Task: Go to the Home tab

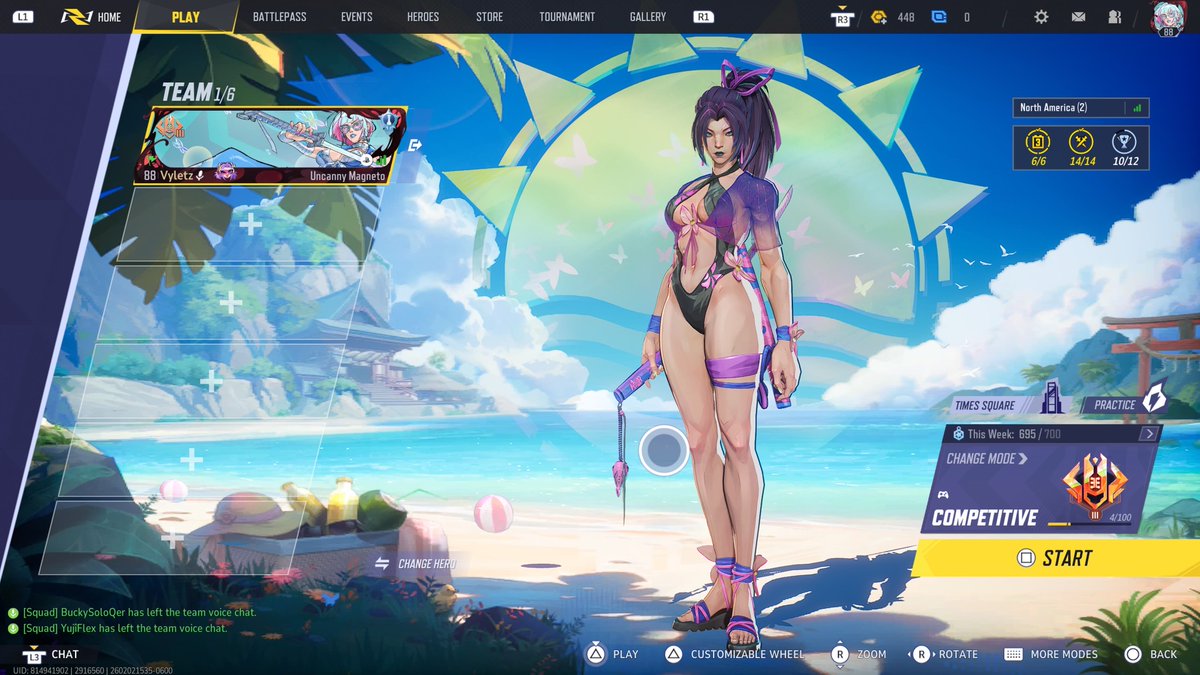Action: [90, 17]
